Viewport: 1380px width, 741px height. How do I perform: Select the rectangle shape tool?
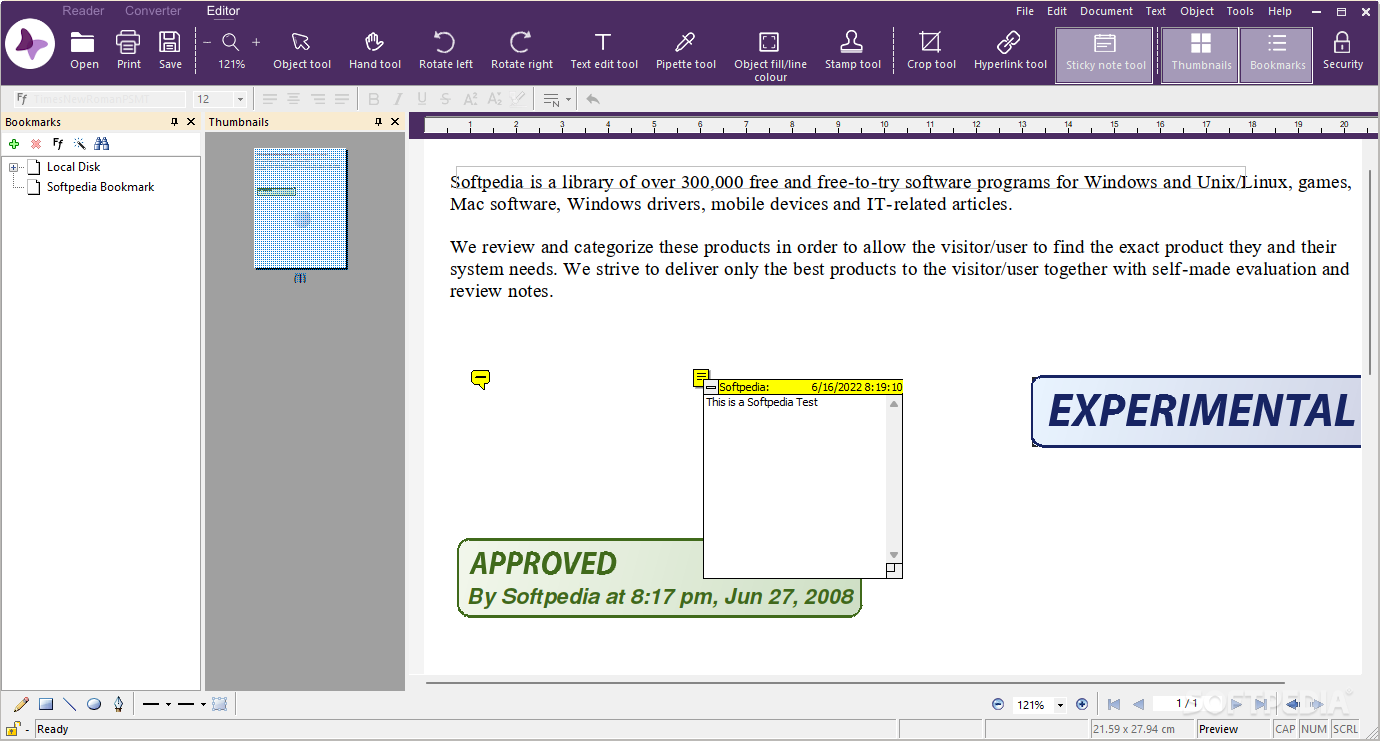tap(46, 704)
